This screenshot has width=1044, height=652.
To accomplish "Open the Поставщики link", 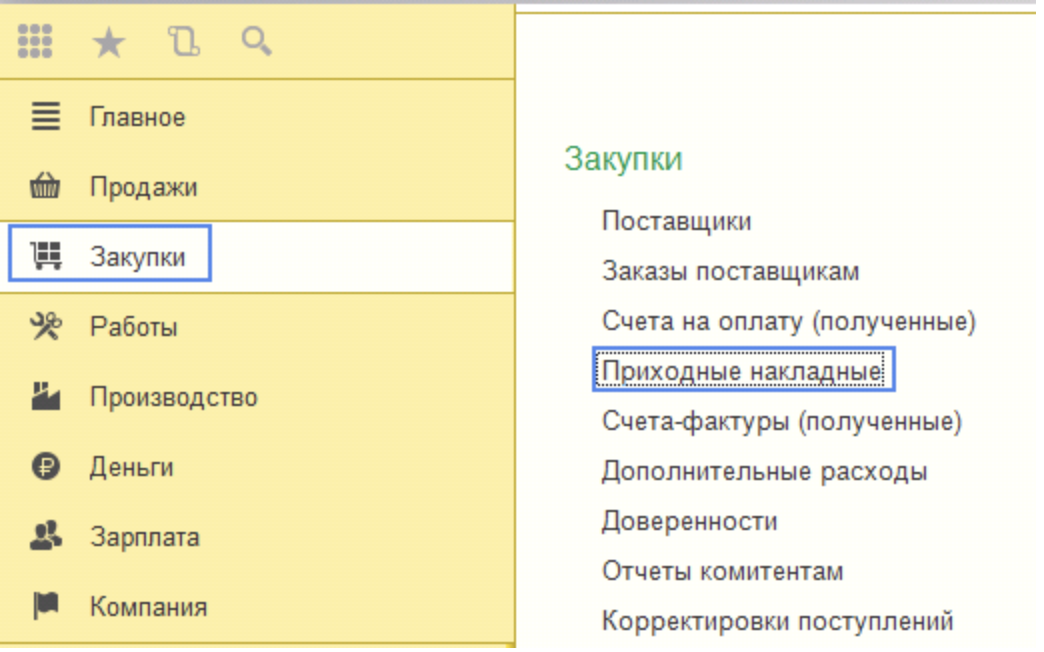I will pyautogui.click(x=676, y=221).
